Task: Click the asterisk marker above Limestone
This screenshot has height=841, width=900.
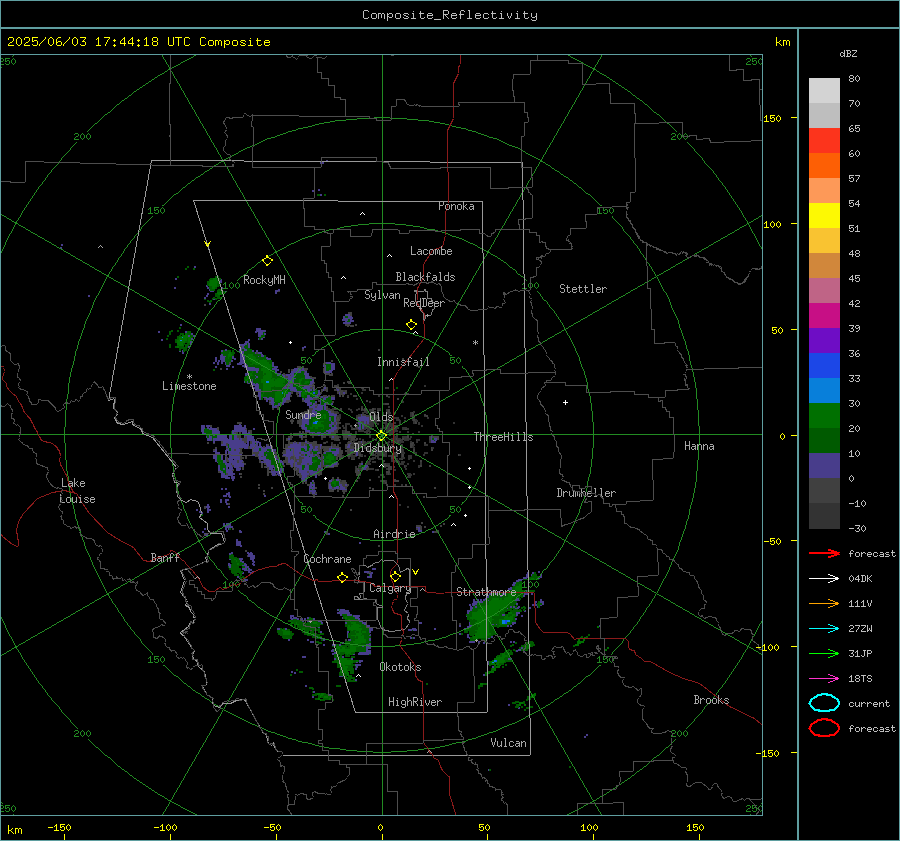Action: click(x=189, y=377)
